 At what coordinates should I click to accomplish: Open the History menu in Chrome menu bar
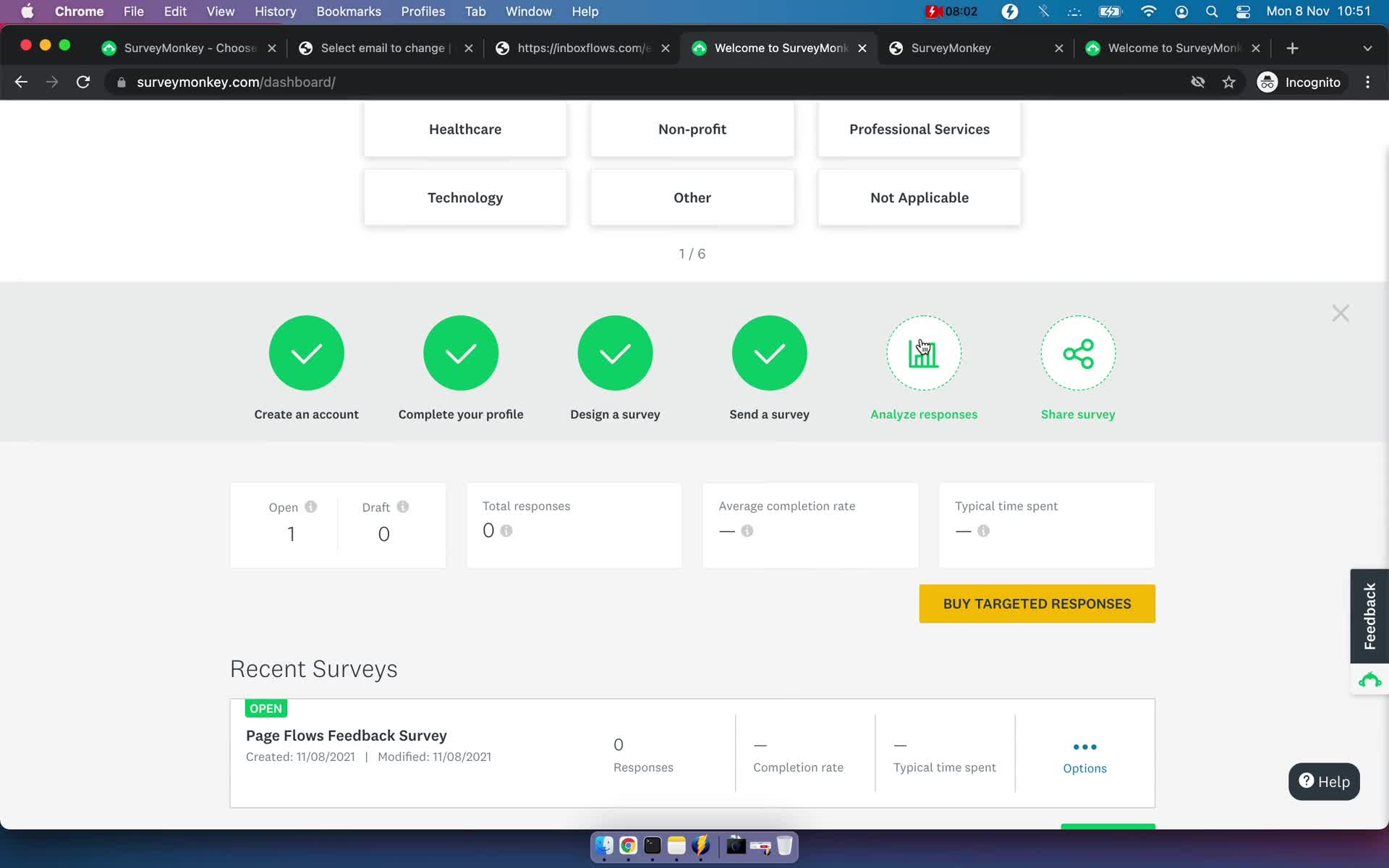click(275, 11)
